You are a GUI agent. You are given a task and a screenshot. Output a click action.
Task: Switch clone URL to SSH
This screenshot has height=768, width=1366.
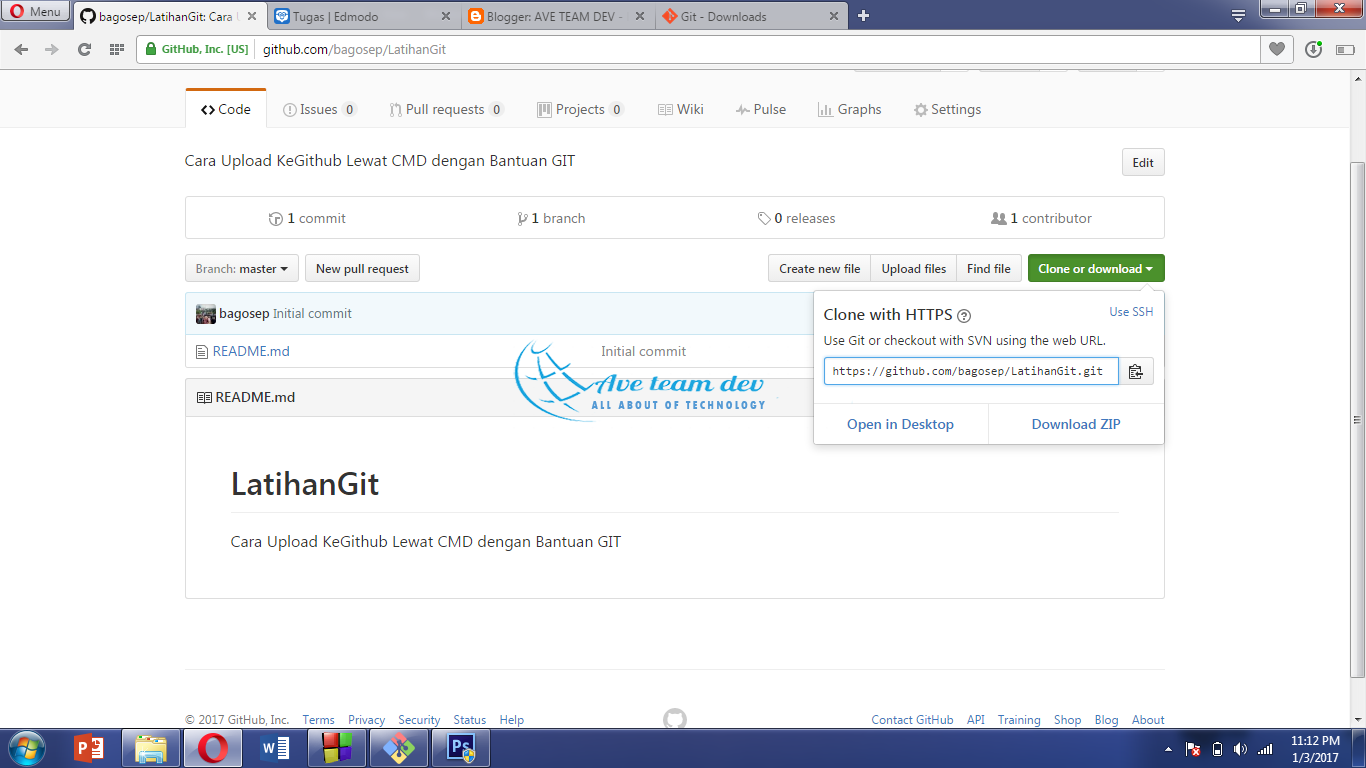pyautogui.click(x=1130, y=312)
